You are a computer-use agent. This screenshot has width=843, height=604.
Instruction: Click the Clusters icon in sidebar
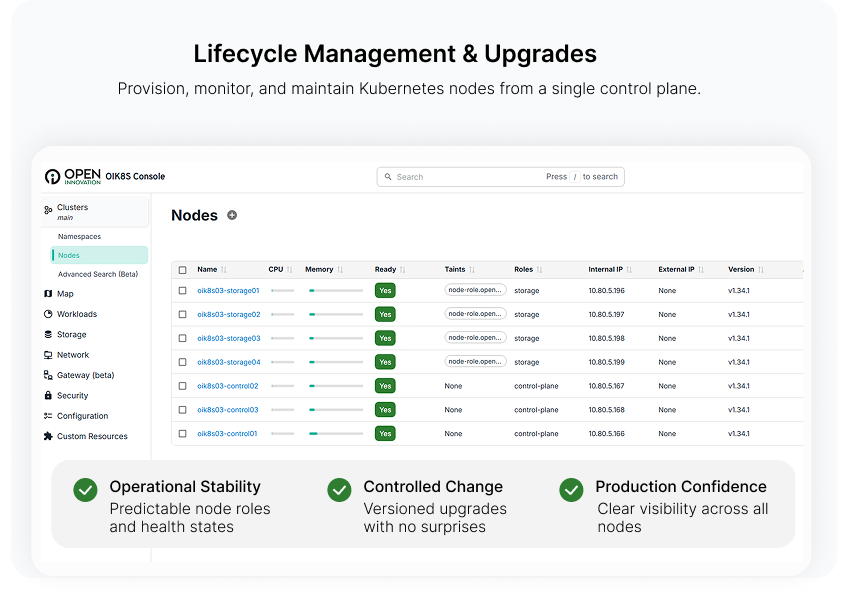tap(48, 210)
